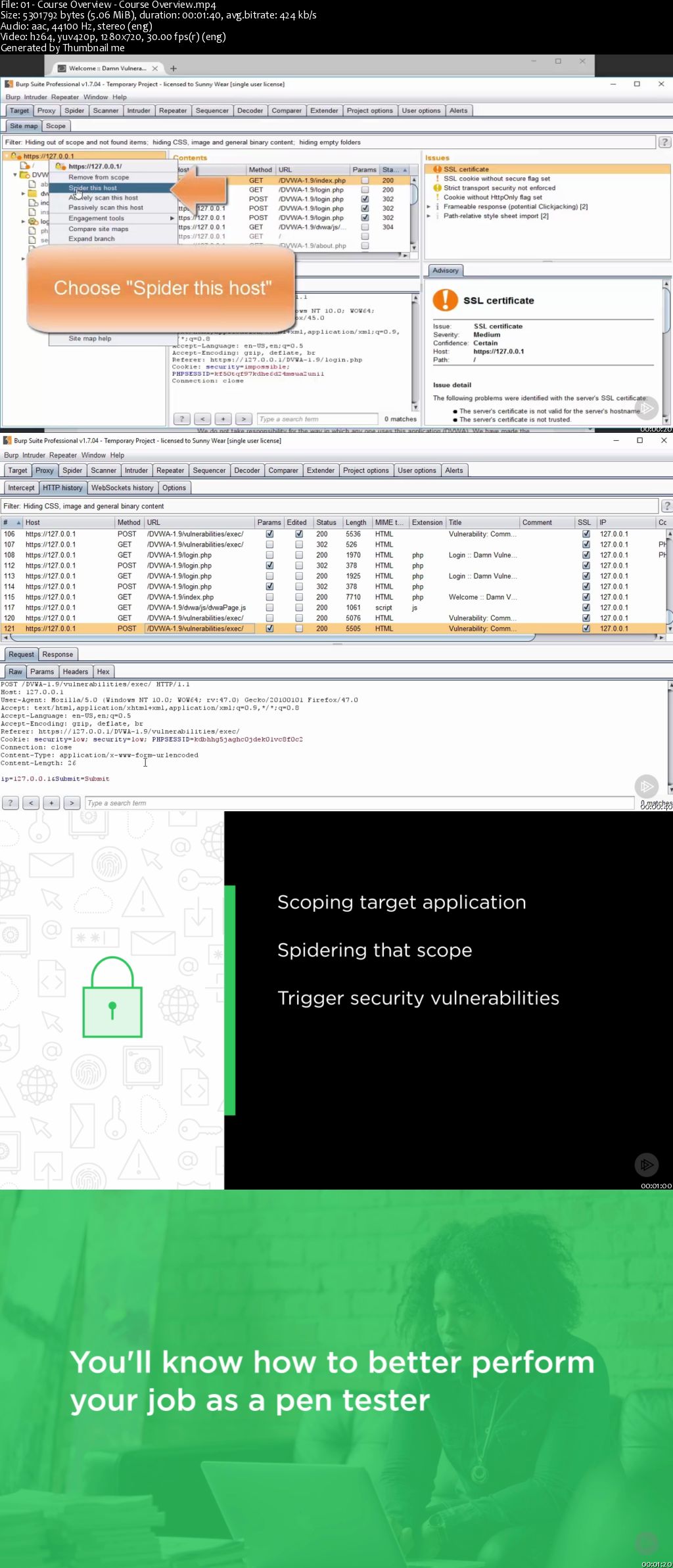Click Contents table vertical scrollbar

click(x=414, y=210)
